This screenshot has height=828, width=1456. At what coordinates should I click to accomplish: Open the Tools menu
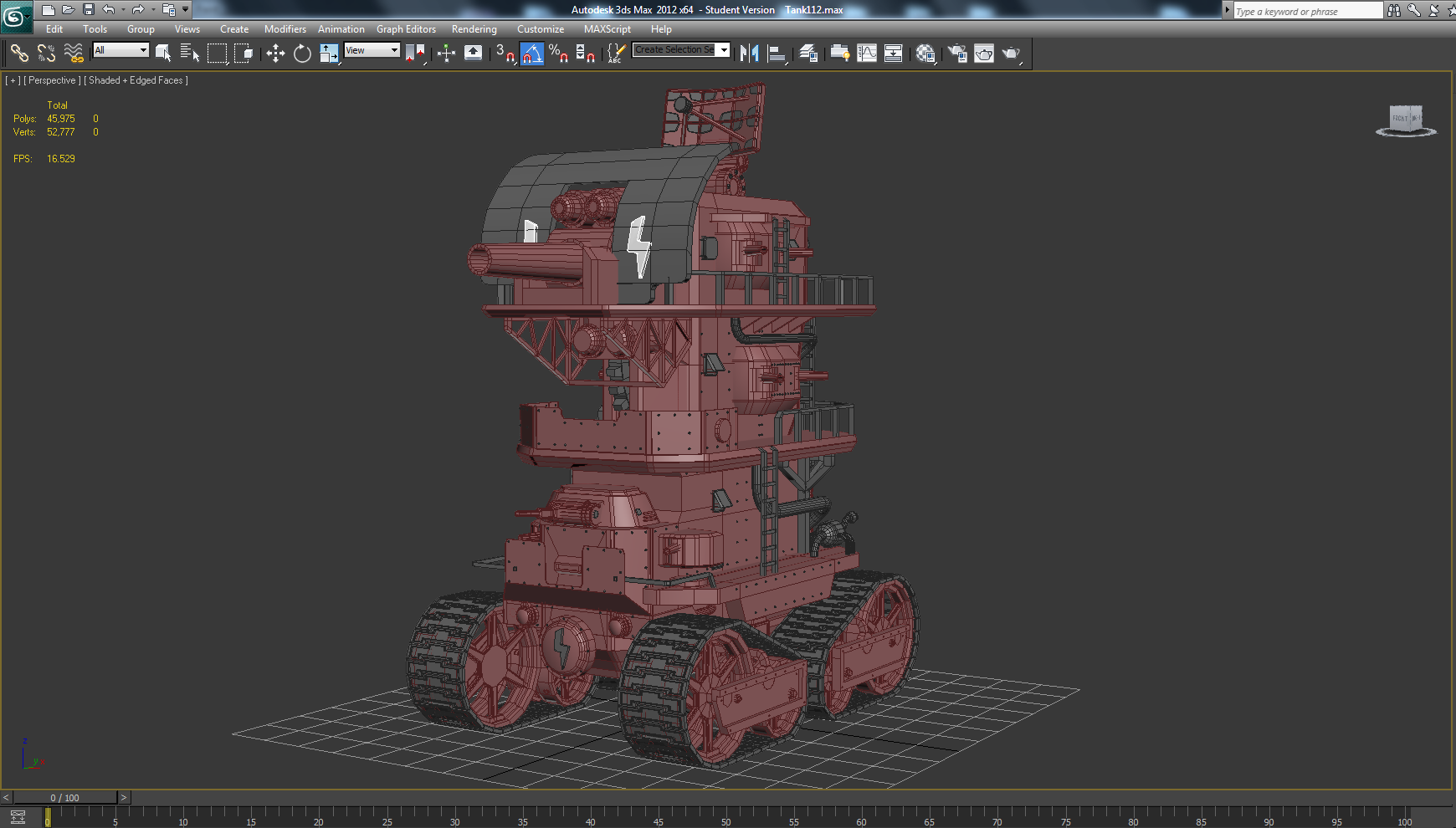(x=95, y=29)
